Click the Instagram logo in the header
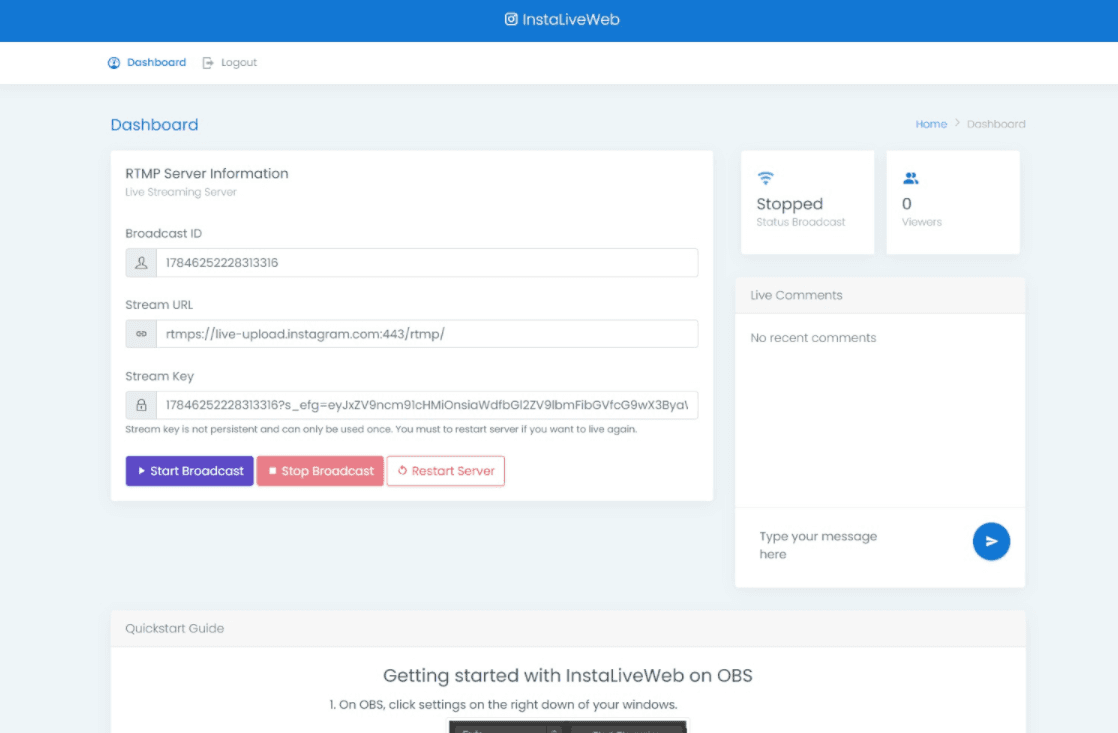This screenshot has width=1118, height=733. tap(511, 18)
